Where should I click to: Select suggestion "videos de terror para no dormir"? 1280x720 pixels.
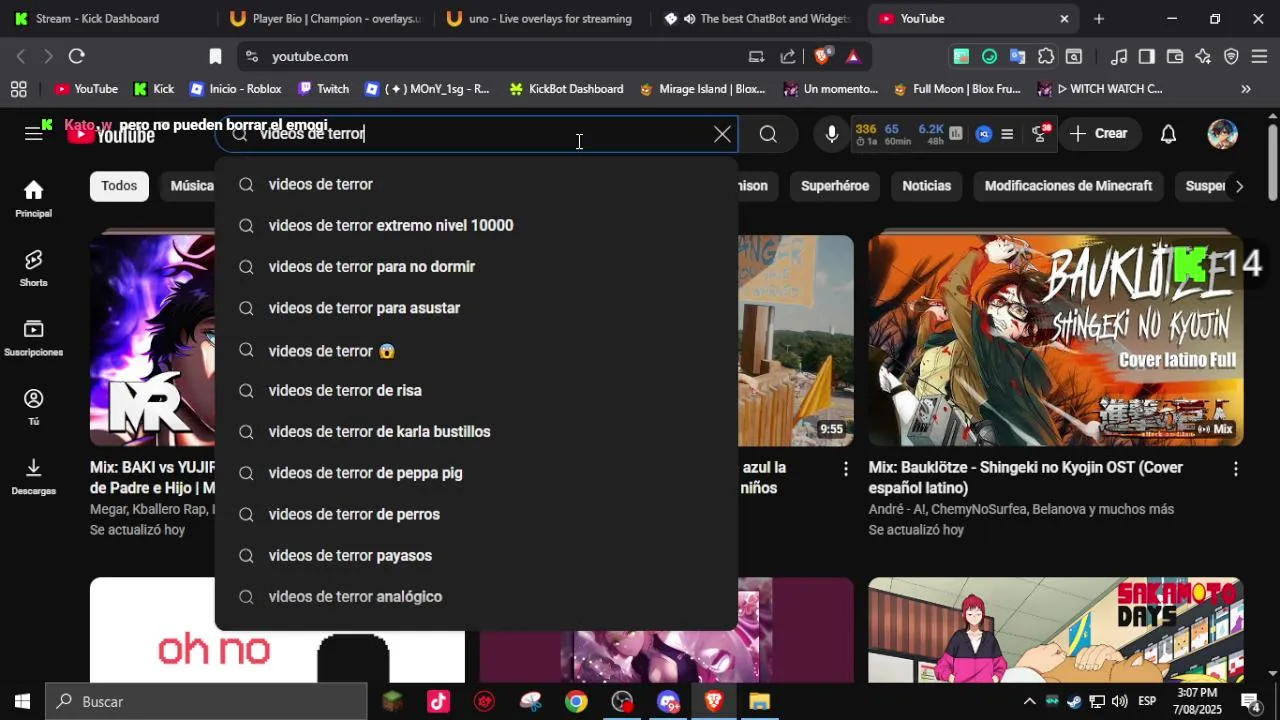pos(476,267)
